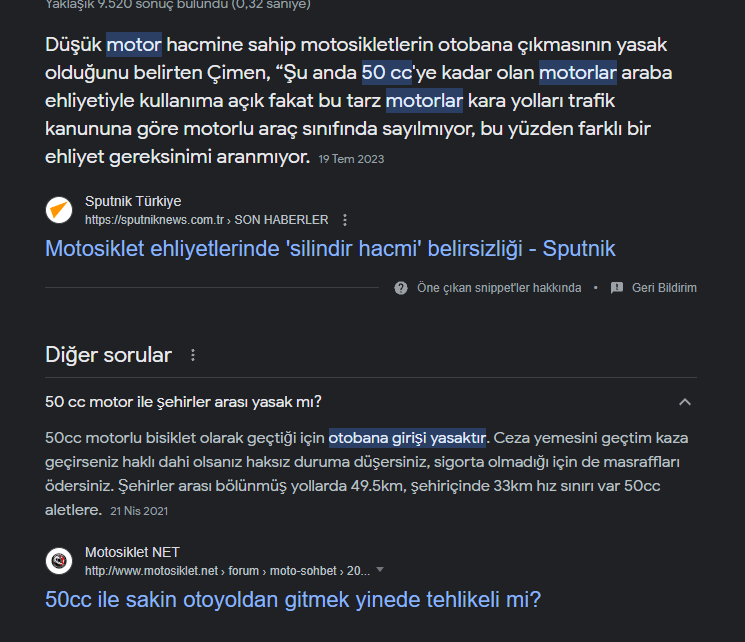The image size is (745, 642).
Task: Click the 'Motosiklet NET' site name
Action: (x=132, y=552)
